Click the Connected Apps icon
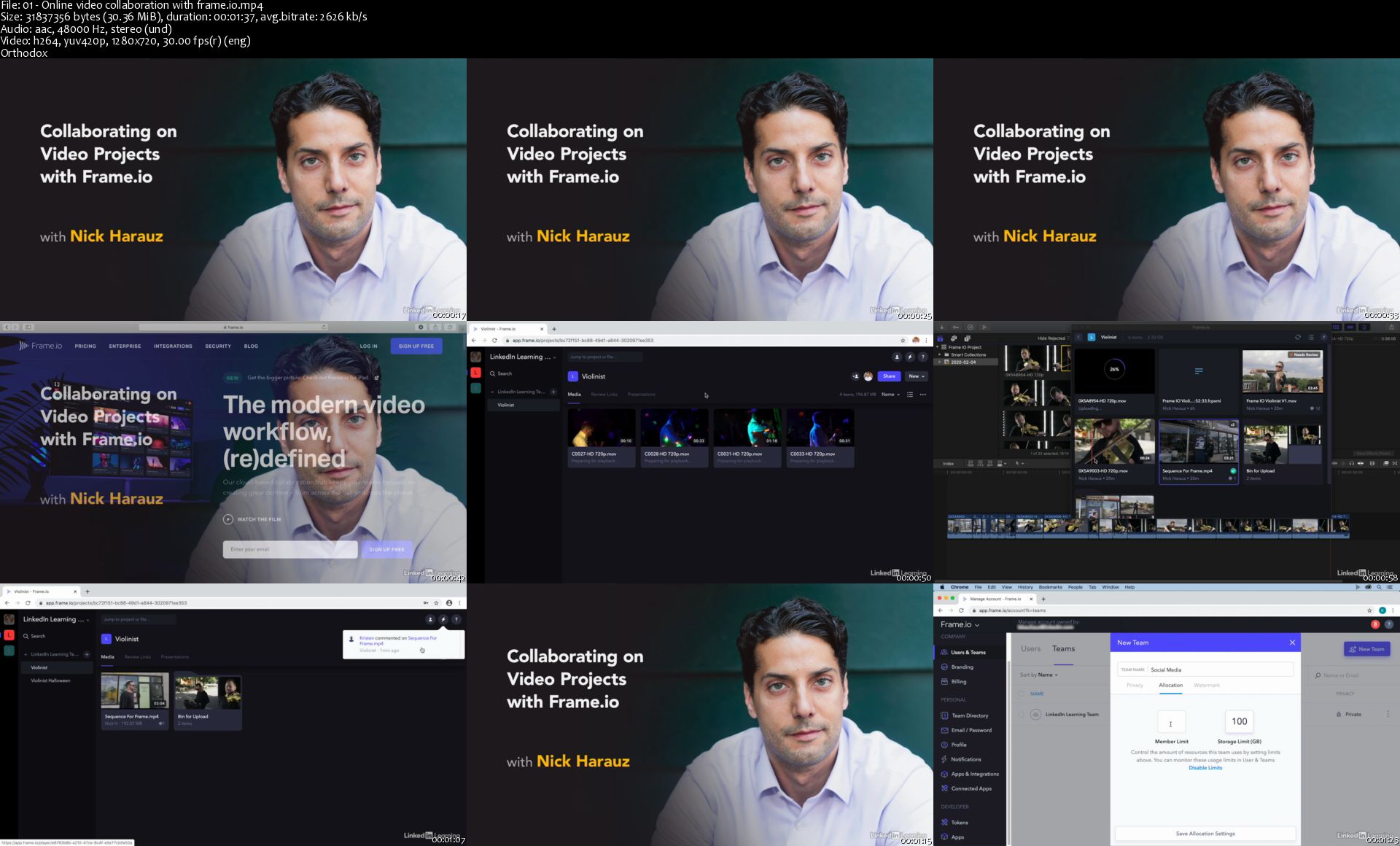The image size is (1400, 846). pyautogui.click(x=944, y=788)
